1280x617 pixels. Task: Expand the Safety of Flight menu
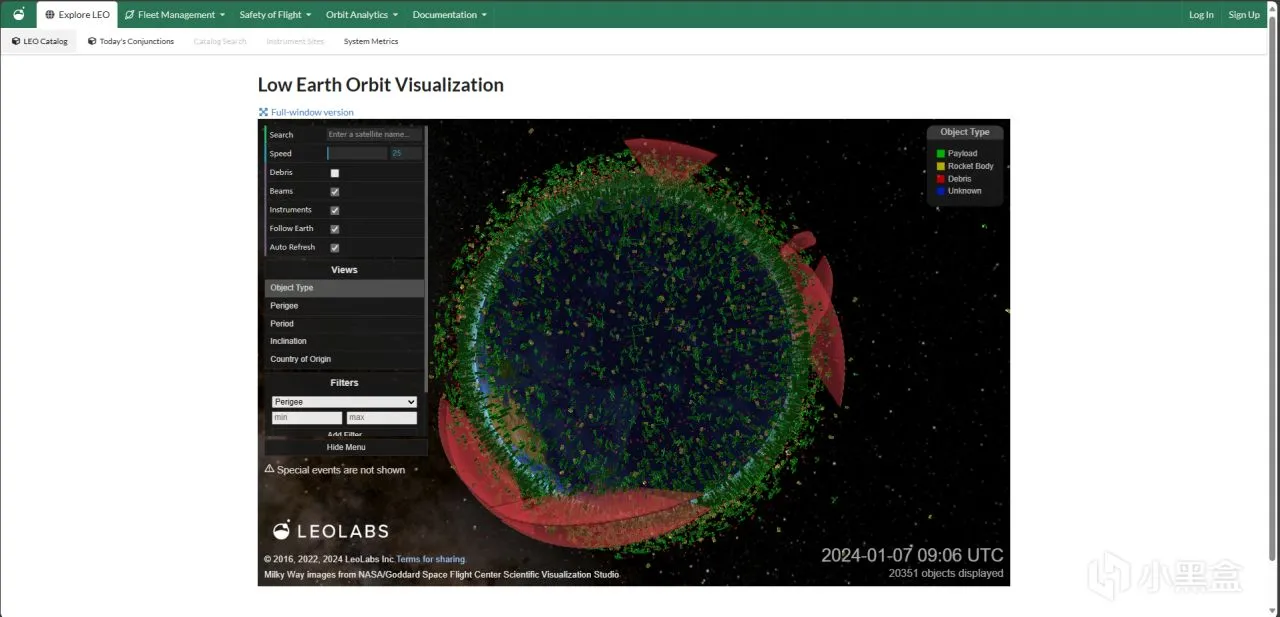(275, 15)
